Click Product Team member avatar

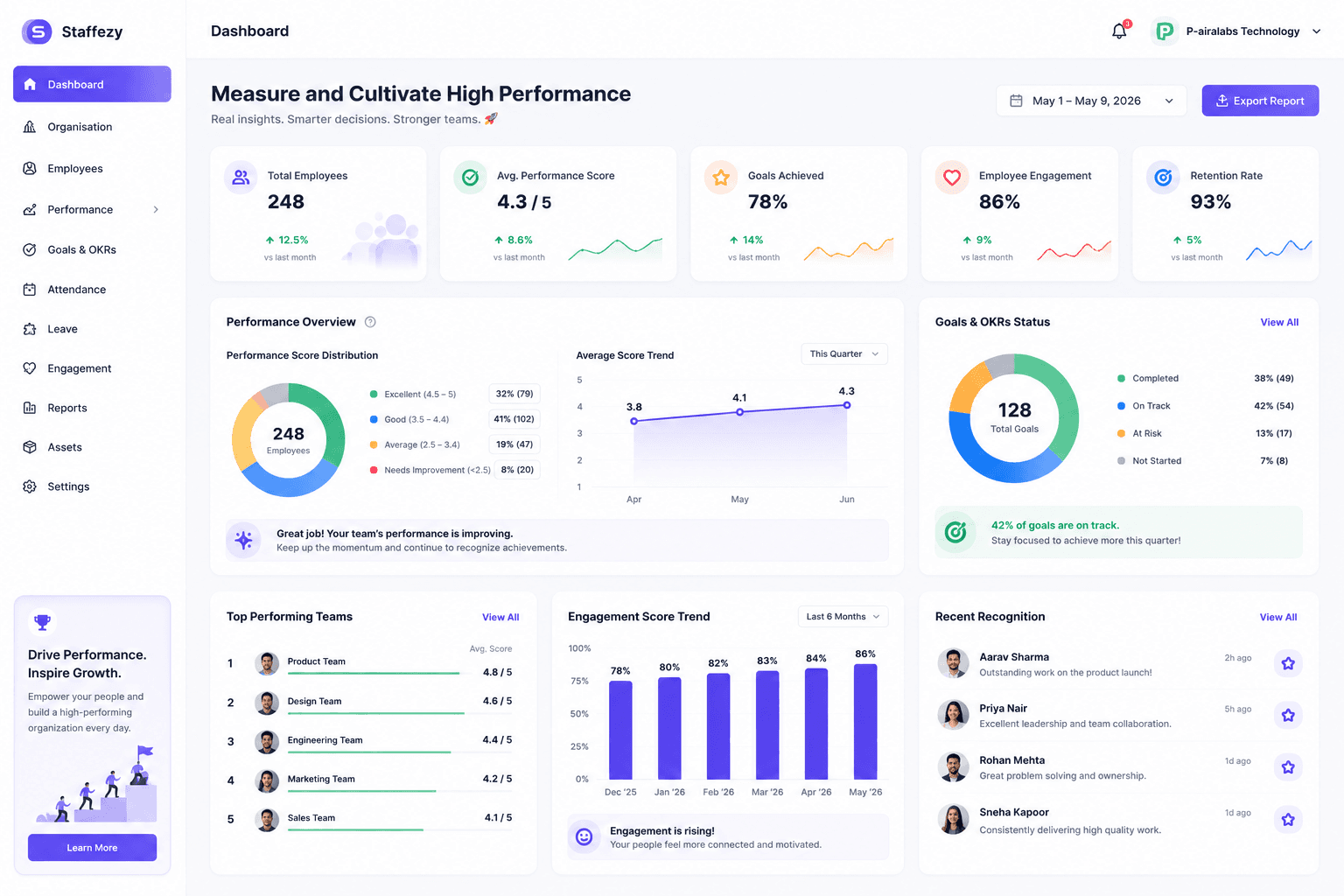pos(267,663)
